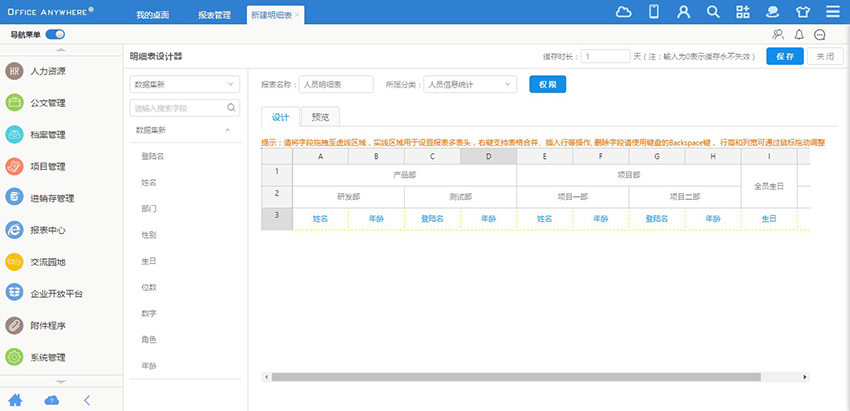The image size is (850, 411).
Task: Click the hamburger menu icon top right
Action: 832,12
